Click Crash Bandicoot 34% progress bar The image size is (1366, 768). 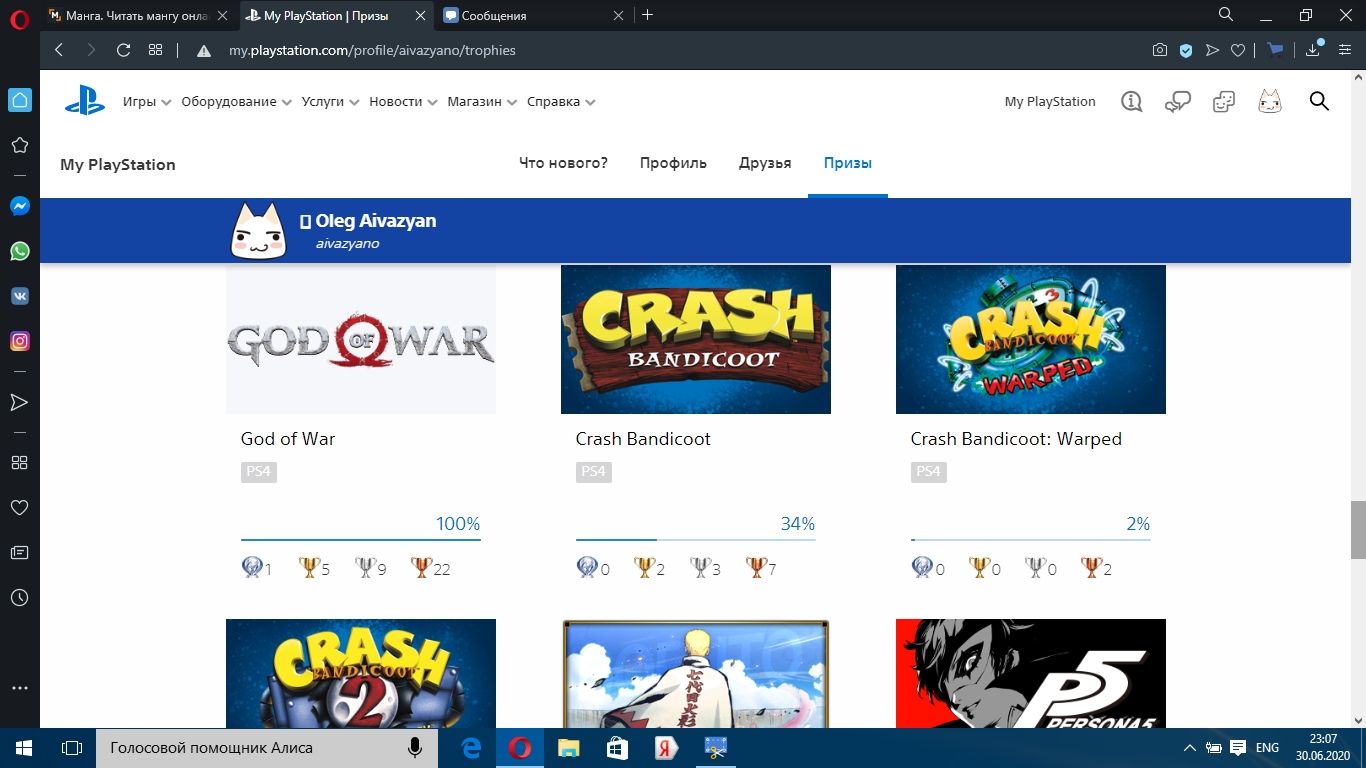pos(696,540)
